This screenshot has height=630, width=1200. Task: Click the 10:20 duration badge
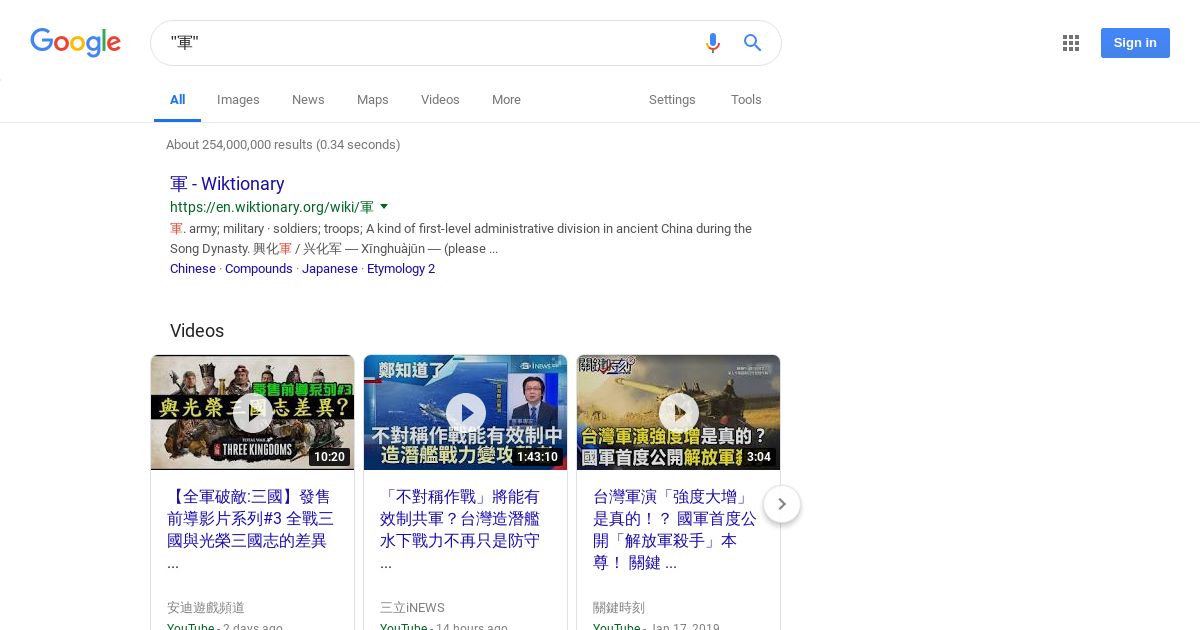[x=329, y=457]
